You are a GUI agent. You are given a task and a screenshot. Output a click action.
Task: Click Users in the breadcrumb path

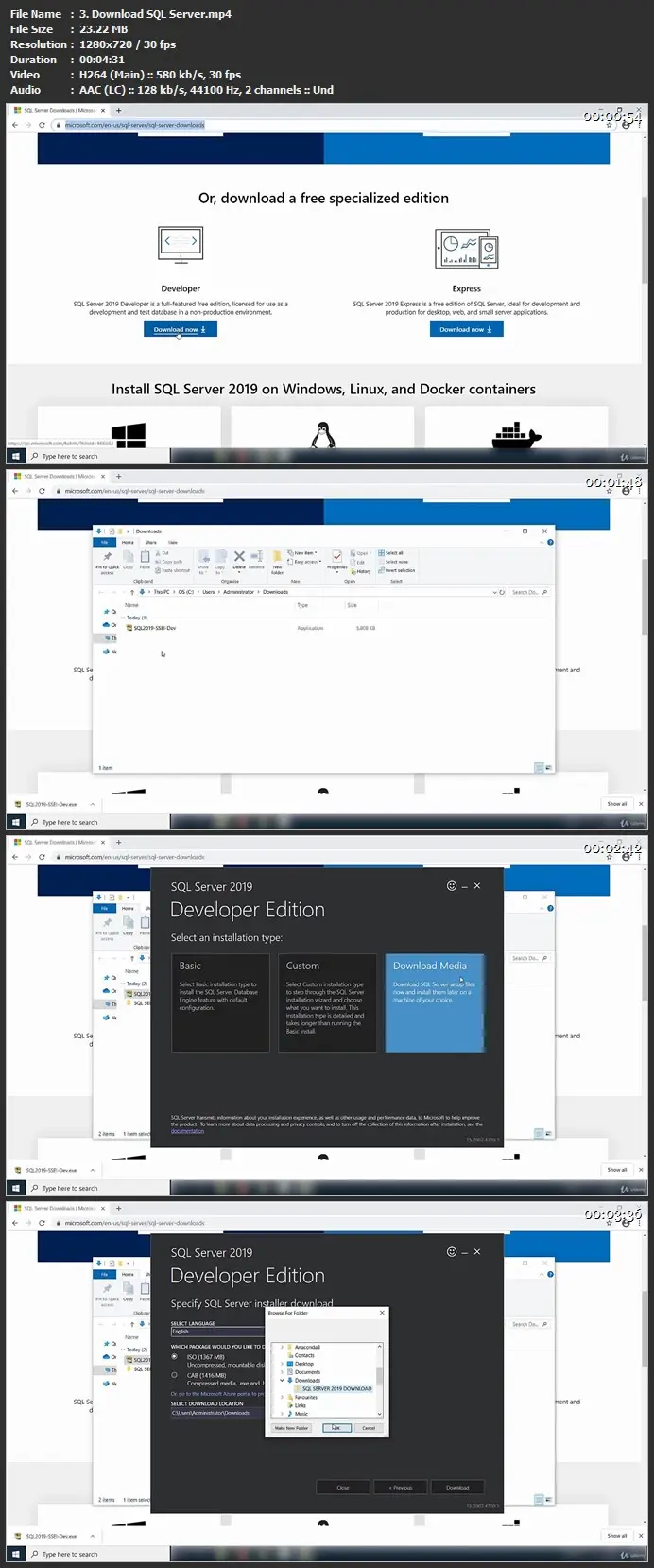(208, 592)
